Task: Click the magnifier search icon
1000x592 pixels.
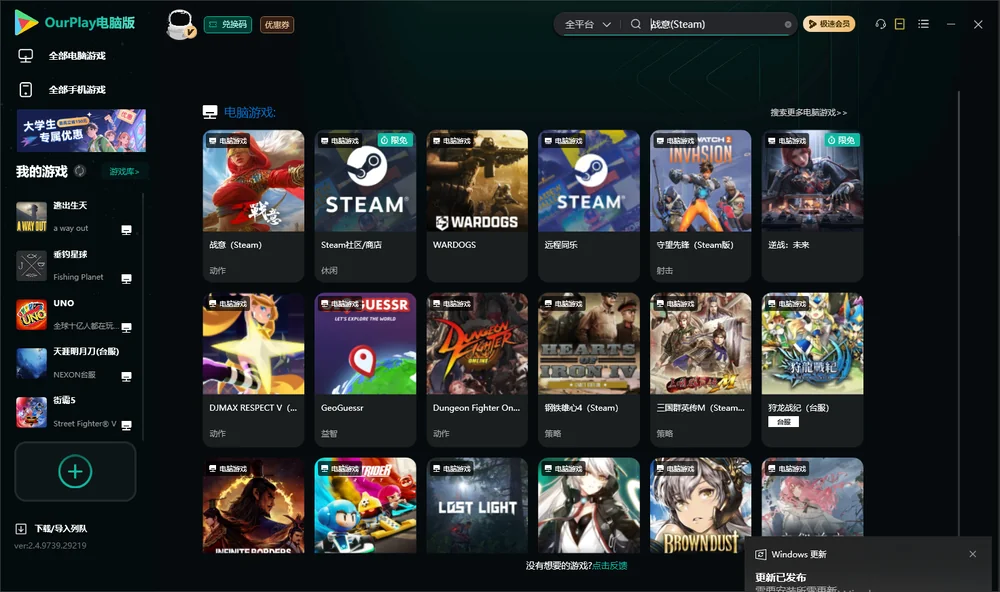Action: point(636,24)
